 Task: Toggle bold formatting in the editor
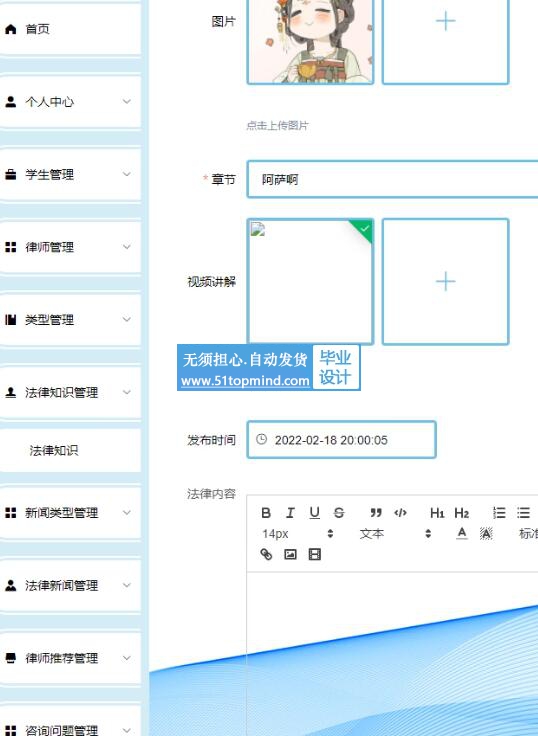(x=266, y=513)
